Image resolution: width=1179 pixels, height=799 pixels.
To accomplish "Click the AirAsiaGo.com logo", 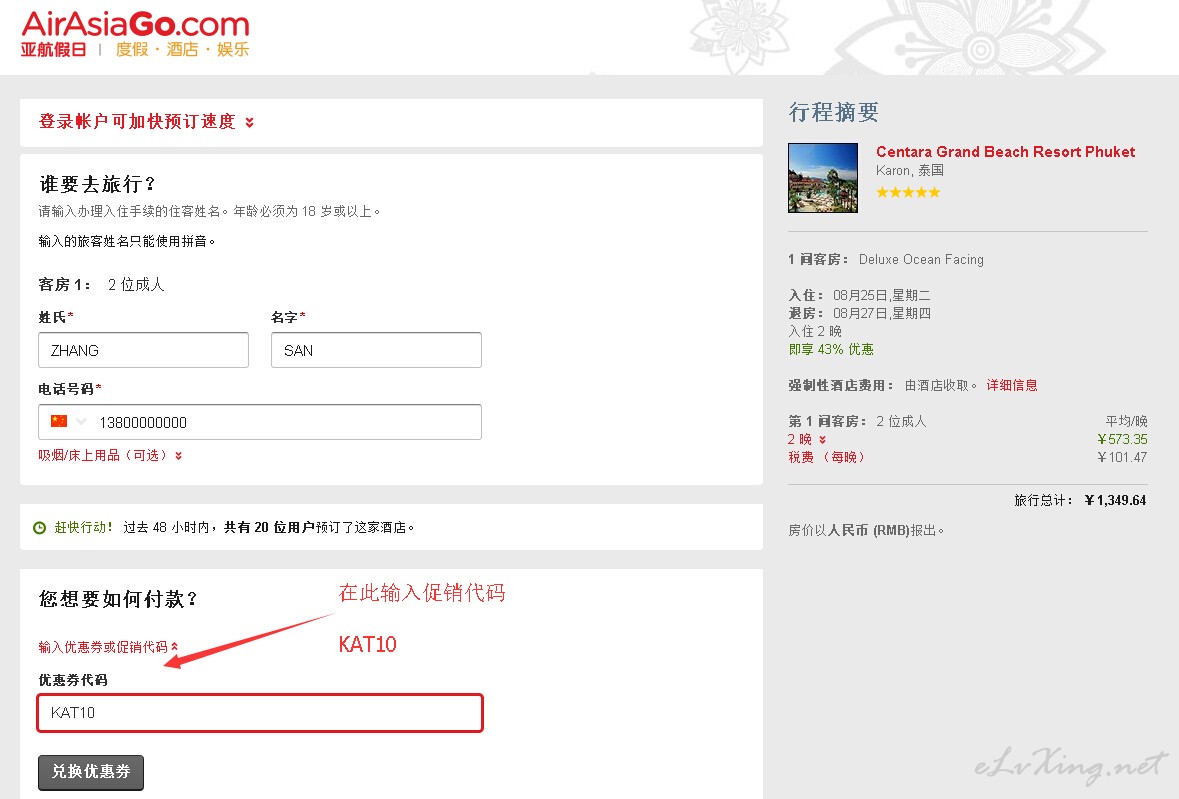I will pos(135,34).
